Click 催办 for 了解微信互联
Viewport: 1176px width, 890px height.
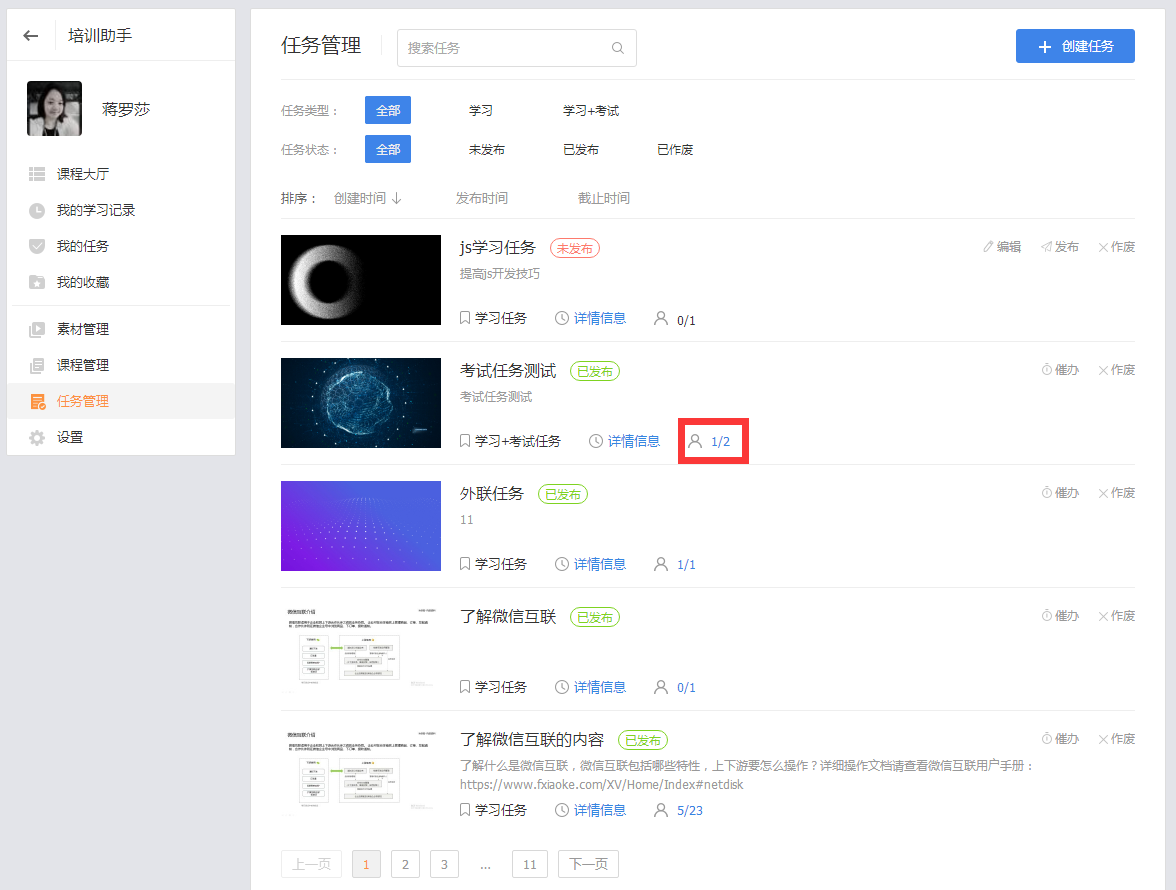(x=1060, y=616)
